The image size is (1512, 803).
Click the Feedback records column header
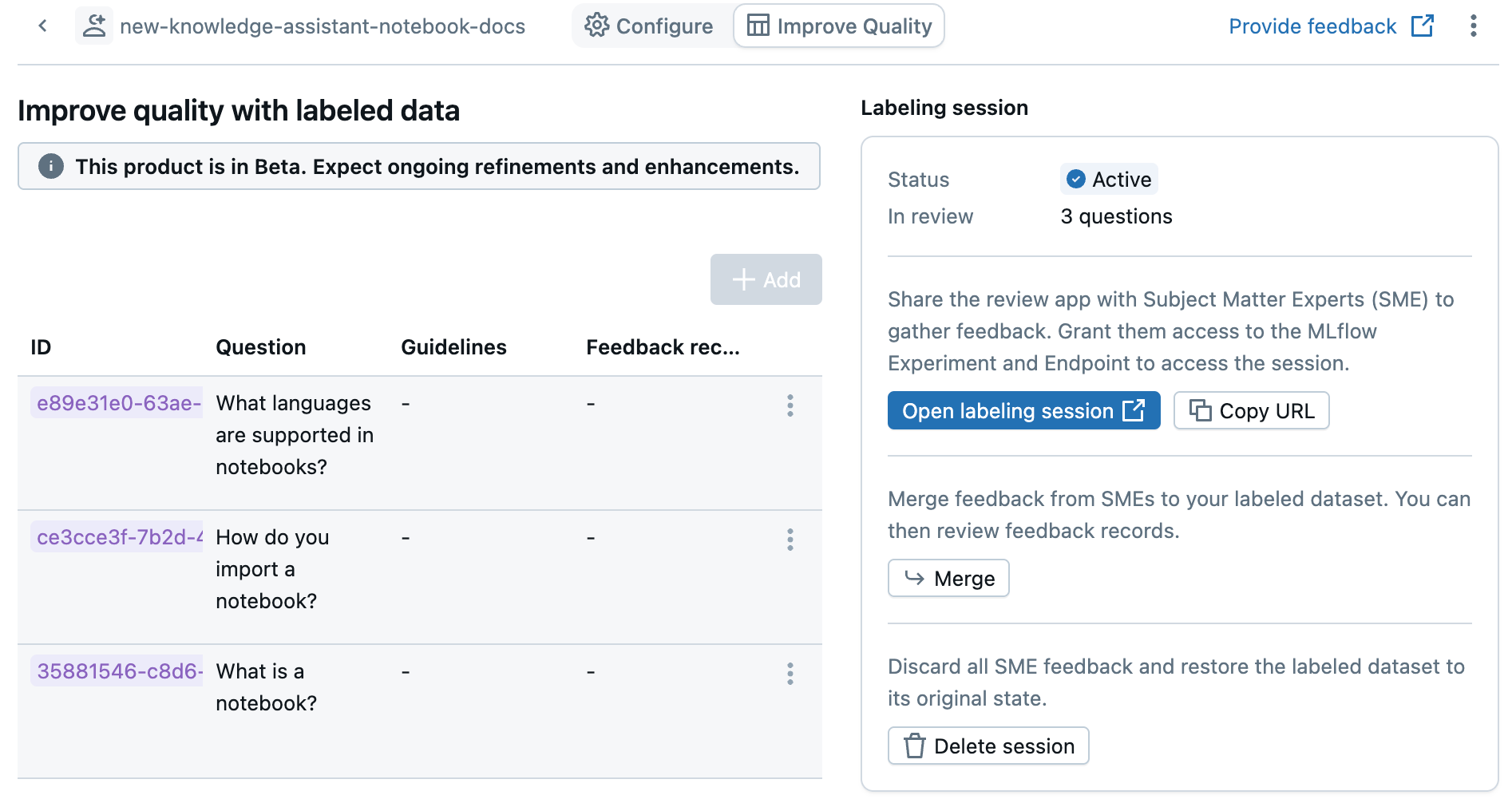663,347
